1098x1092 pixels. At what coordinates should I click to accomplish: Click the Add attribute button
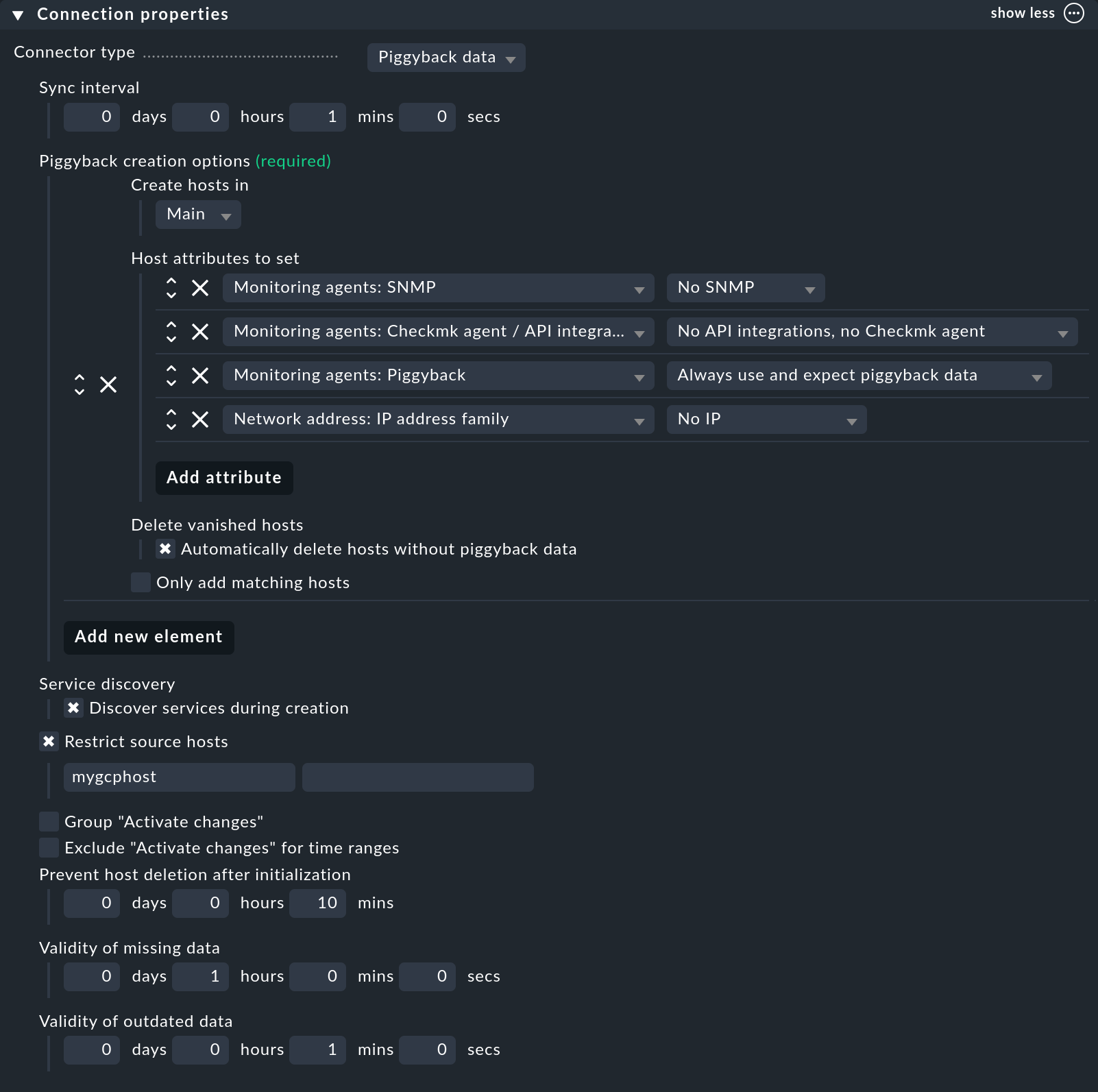point(223,478)
